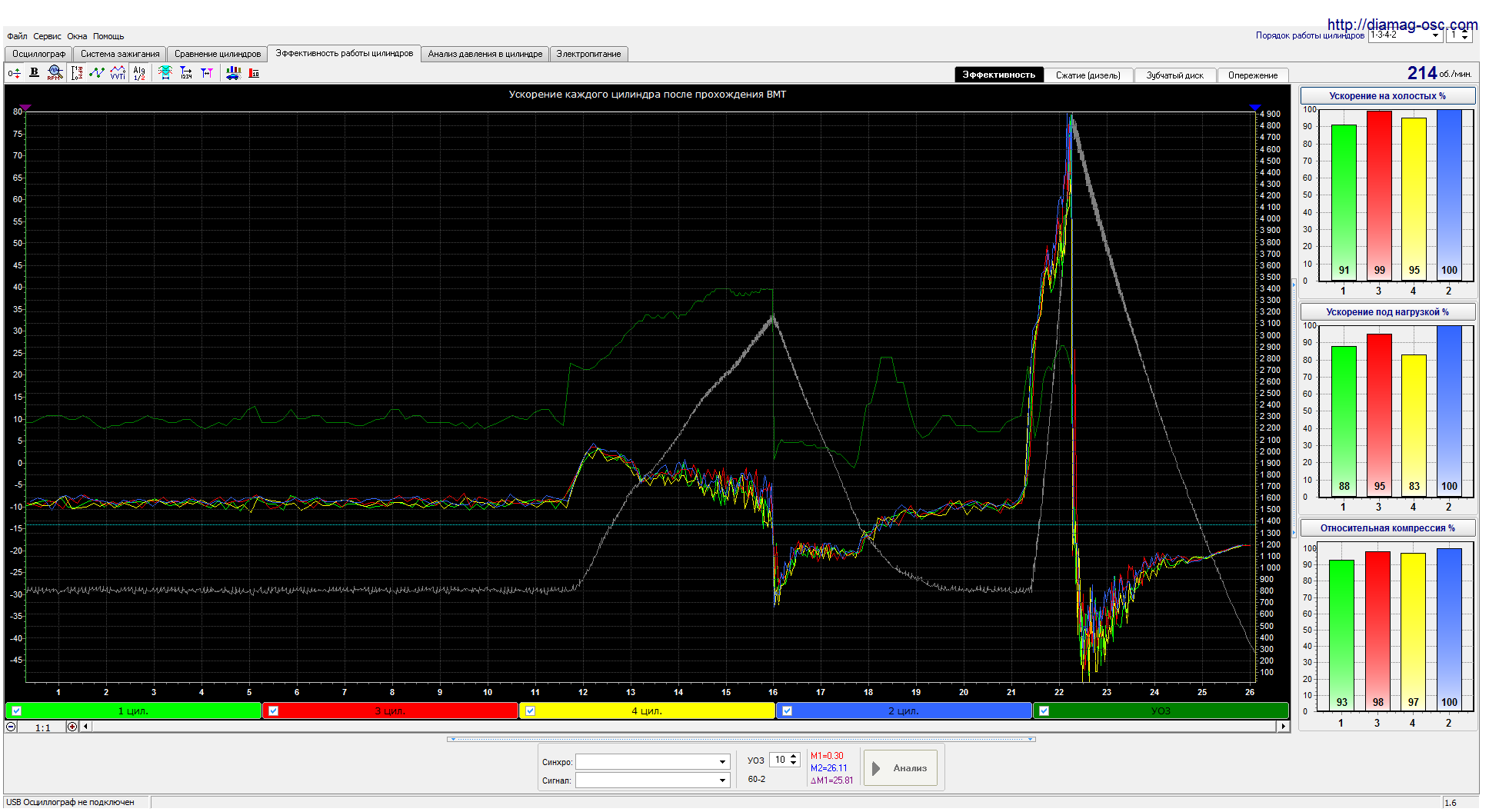Select the Эффективность sub-tab
Image resolution: width=1489 pixels, height=812 pixels.
pyautogui.click(x=999, y=75)
